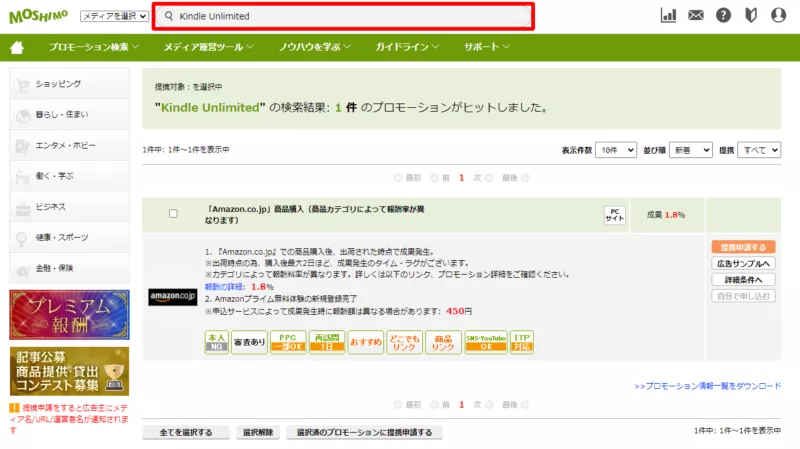Select 健康・スポーツ category in sidebar
The width and height of the screenshot is (800, 449).
(69, 237)
